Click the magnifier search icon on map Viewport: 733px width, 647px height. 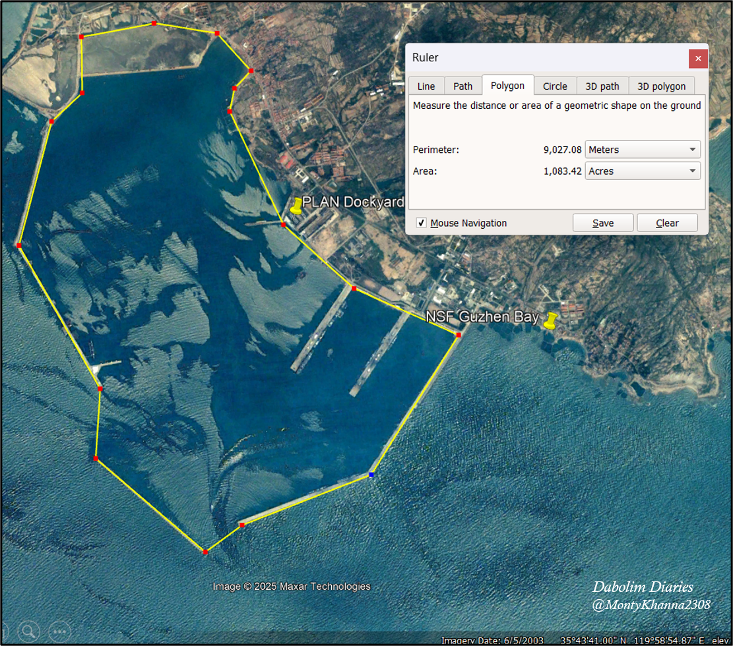[x=29, y=631]
